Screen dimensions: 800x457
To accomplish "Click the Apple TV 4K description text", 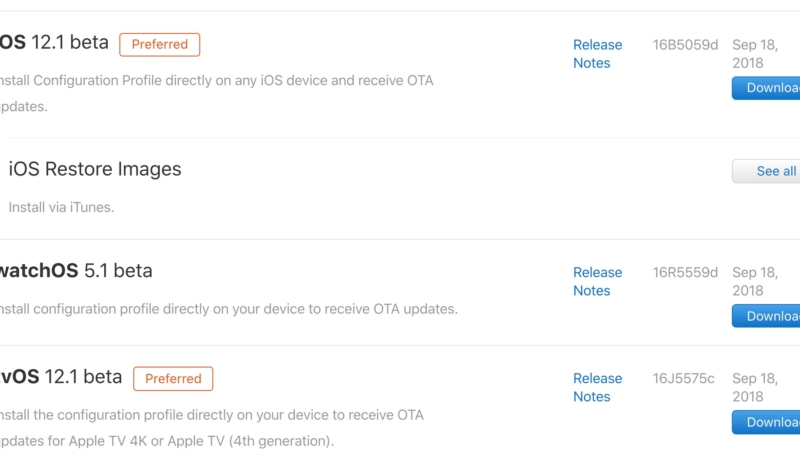I will (166, 440).
